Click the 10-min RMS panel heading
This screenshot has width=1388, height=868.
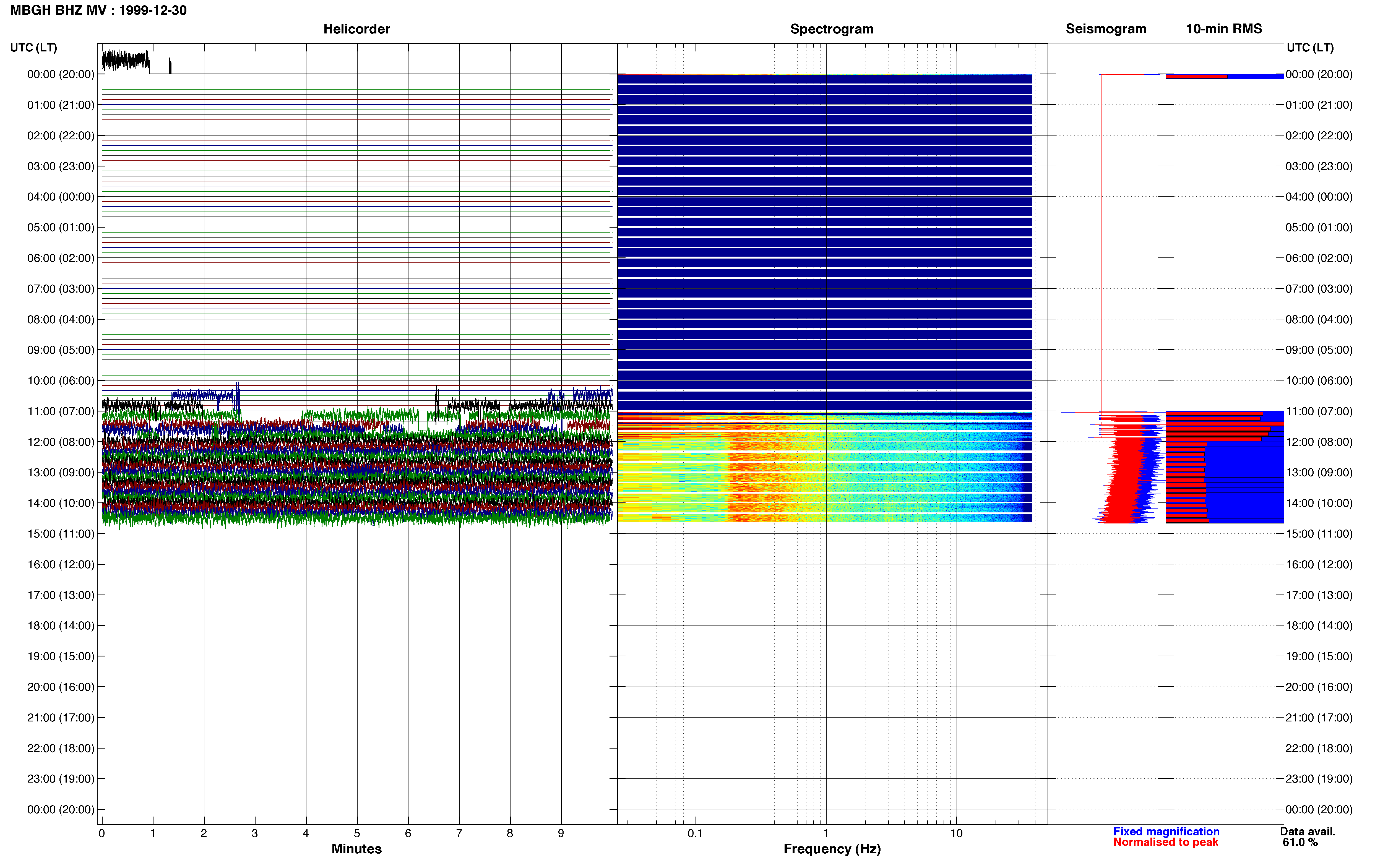(1224, 29)
